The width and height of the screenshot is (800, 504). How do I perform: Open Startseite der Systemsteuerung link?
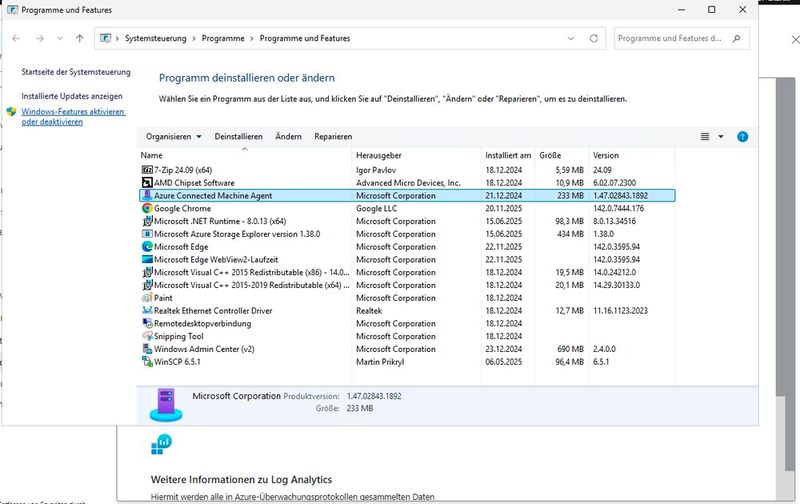76,72
